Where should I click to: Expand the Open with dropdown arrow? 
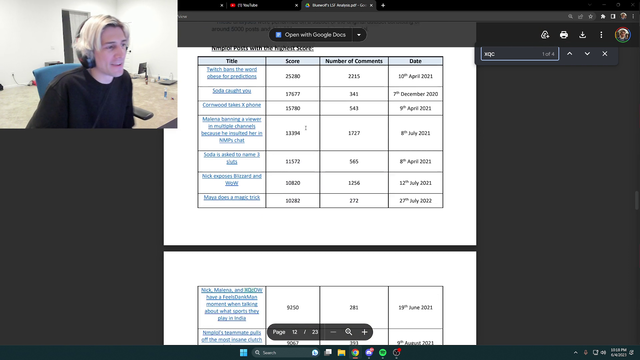359,35
